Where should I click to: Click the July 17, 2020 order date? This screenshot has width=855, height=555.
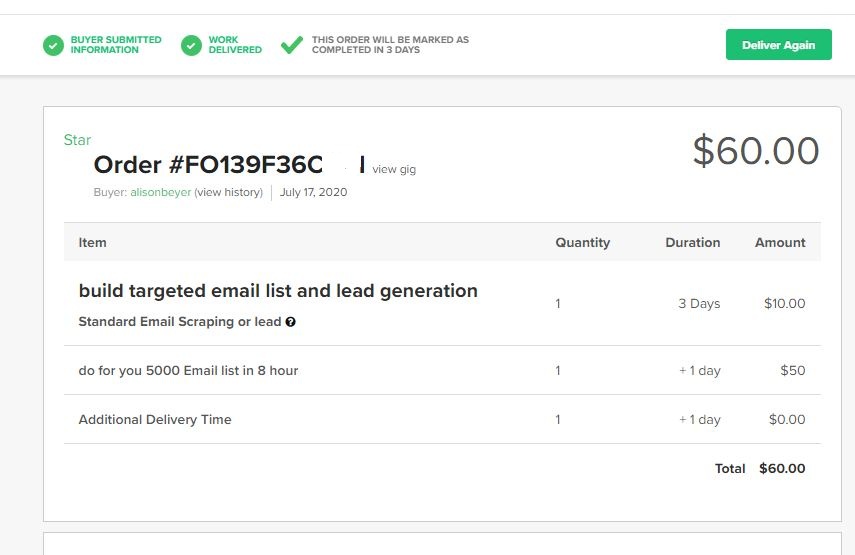pyautogui.click(x=314, y=192)
